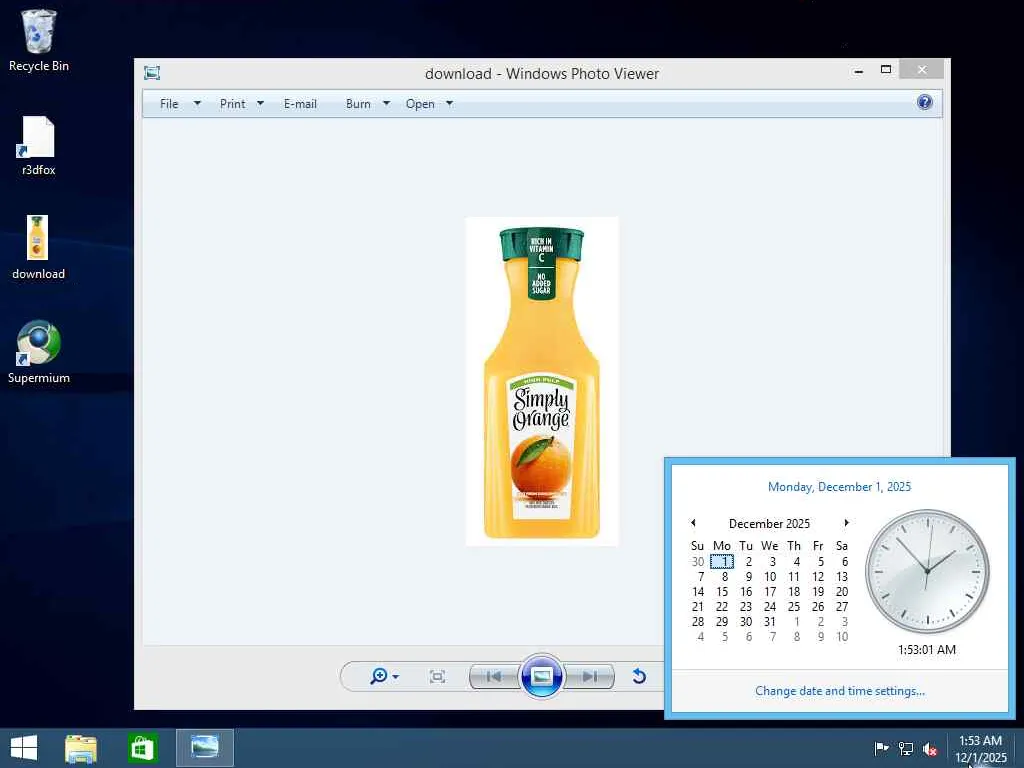Start the slide show play button
The width and height of the screenshot is (1024, 768).
tap(541, 676)
